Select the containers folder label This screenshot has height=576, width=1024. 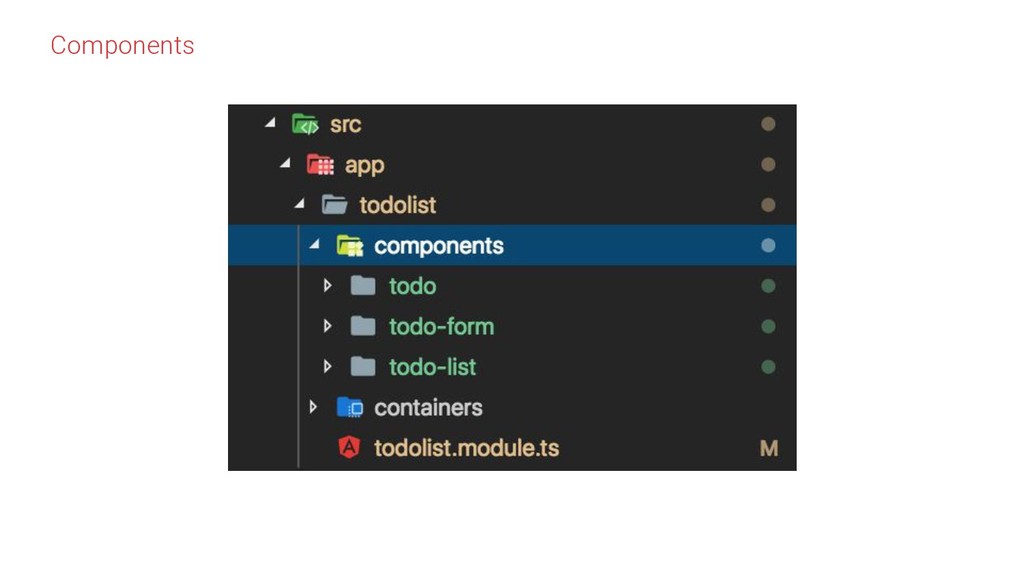tap(428, 407)
